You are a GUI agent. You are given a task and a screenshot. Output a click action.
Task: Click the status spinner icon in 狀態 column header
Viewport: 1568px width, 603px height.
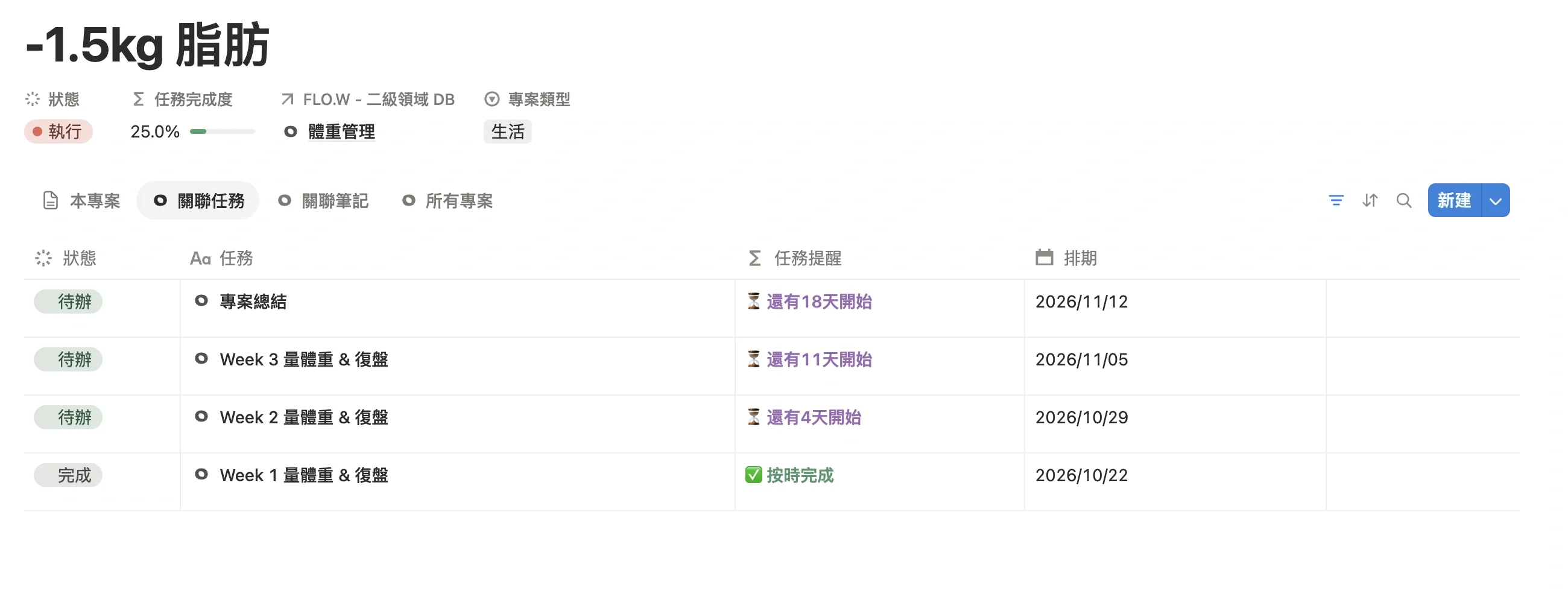coord(43,258)
